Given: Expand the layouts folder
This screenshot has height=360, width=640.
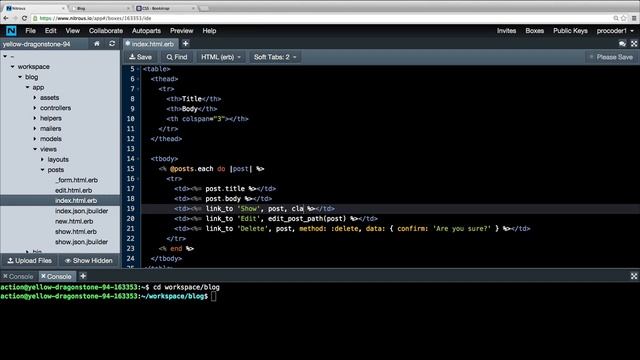Looking at the screenshot, I should pyautogui.click(x=42, y=159).
